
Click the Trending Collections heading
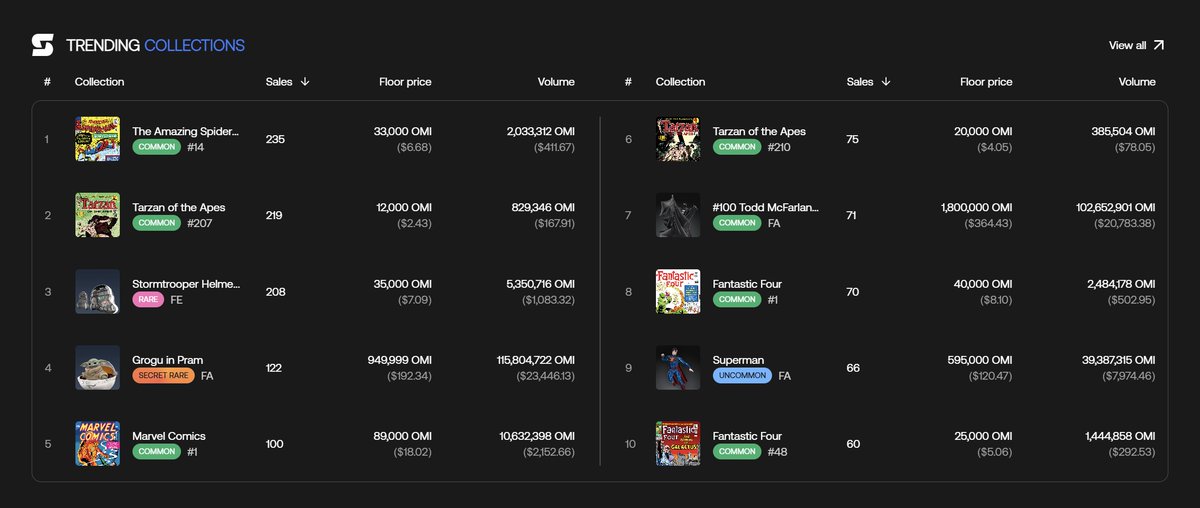point(155,45)
